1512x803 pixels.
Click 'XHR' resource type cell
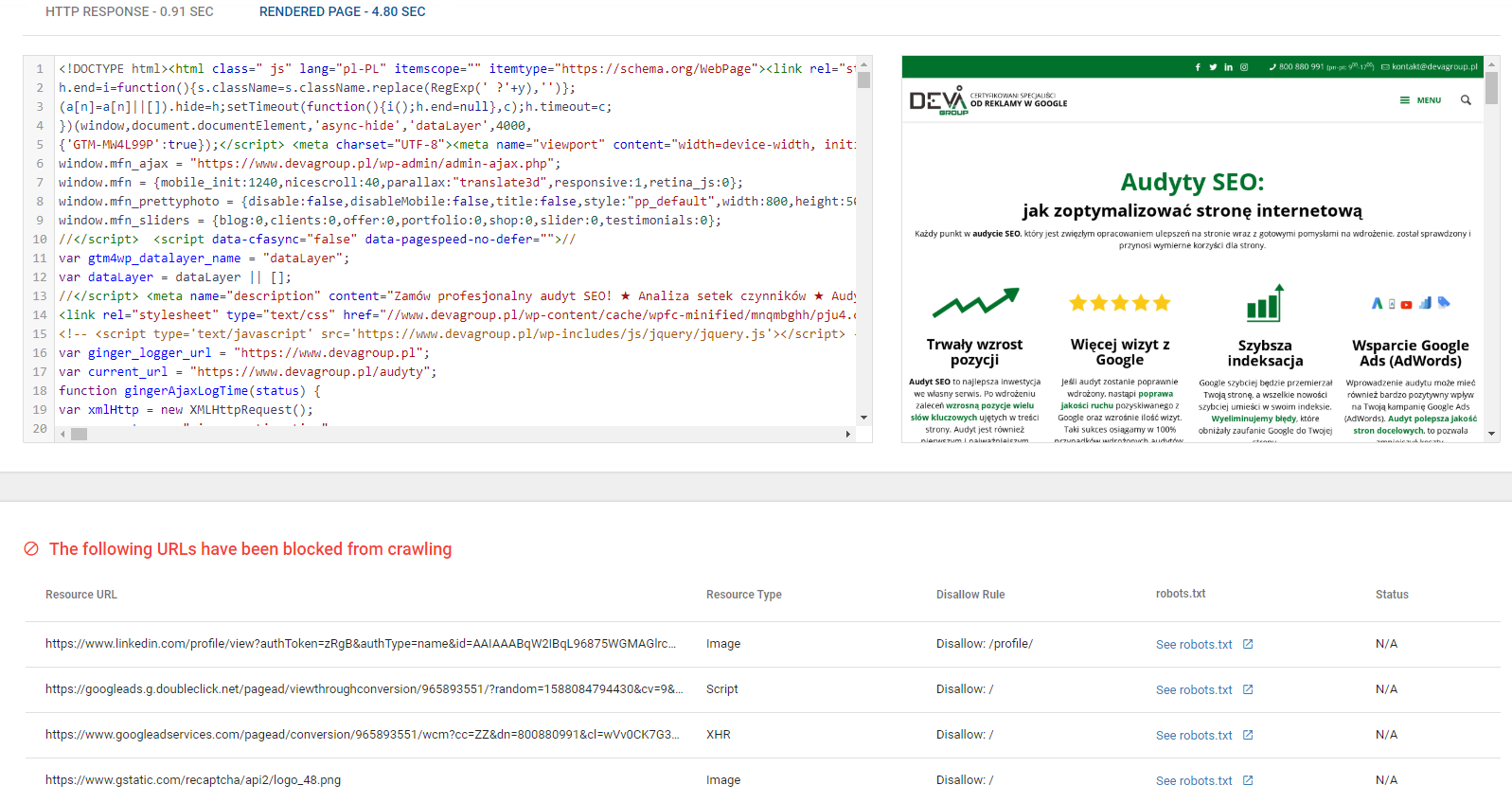point(719,735)
